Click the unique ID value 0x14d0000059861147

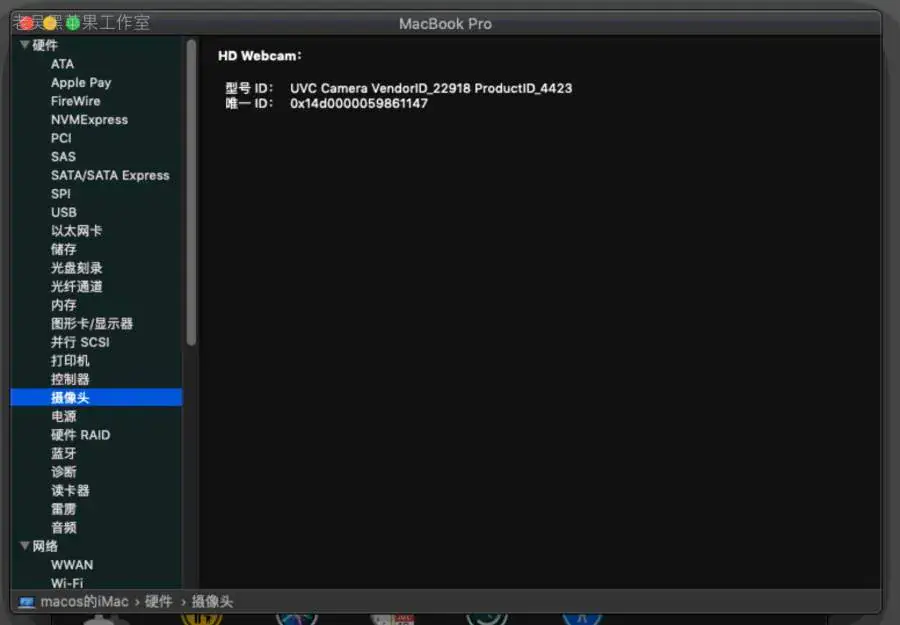(x=359, y=103)
